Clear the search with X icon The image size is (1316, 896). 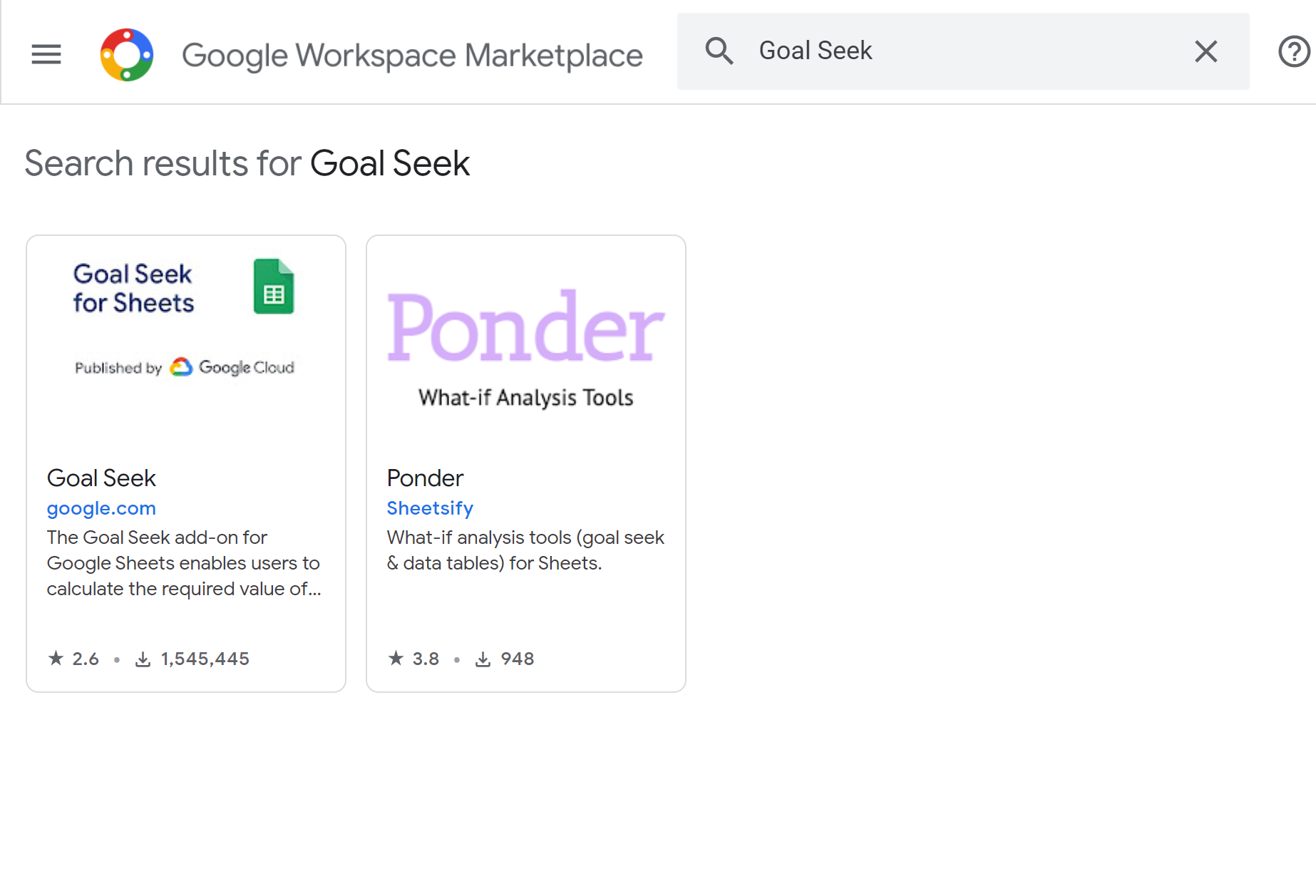point(1206,51)
